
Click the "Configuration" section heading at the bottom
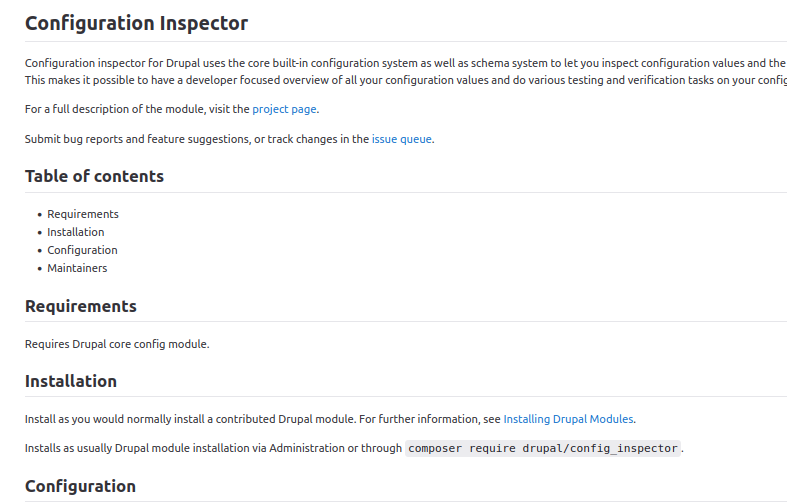tap(80, 486)
